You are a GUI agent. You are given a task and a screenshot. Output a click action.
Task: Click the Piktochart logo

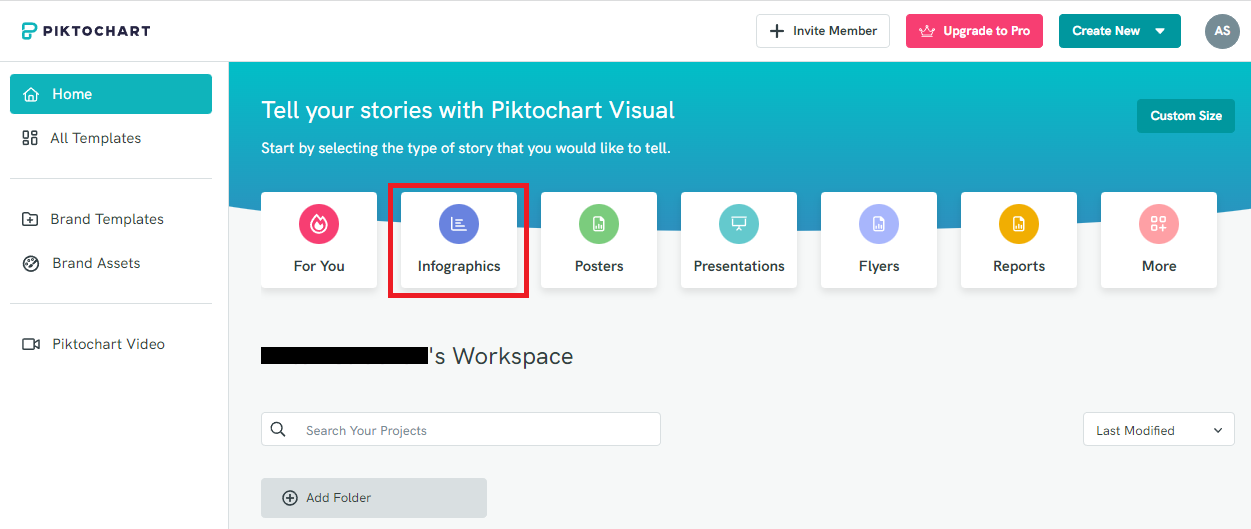85,31
